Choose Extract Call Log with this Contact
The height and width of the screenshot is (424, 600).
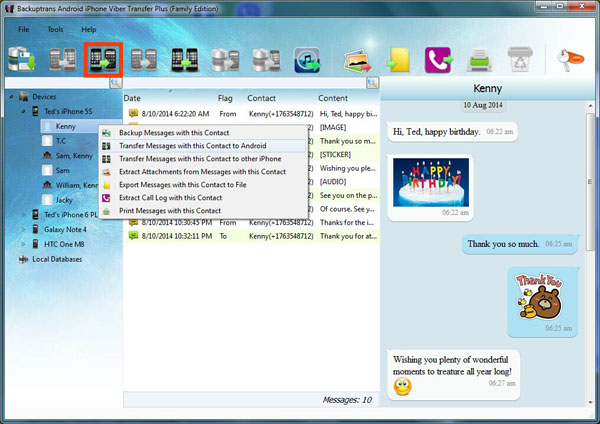[x=203, y=198]
